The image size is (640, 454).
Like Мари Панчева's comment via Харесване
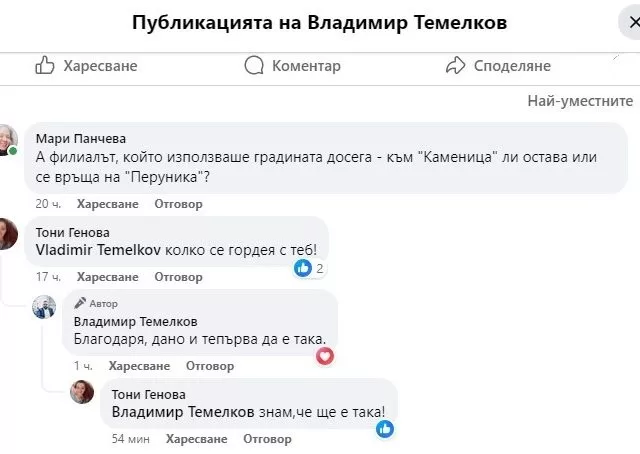[x=108, y=204]
